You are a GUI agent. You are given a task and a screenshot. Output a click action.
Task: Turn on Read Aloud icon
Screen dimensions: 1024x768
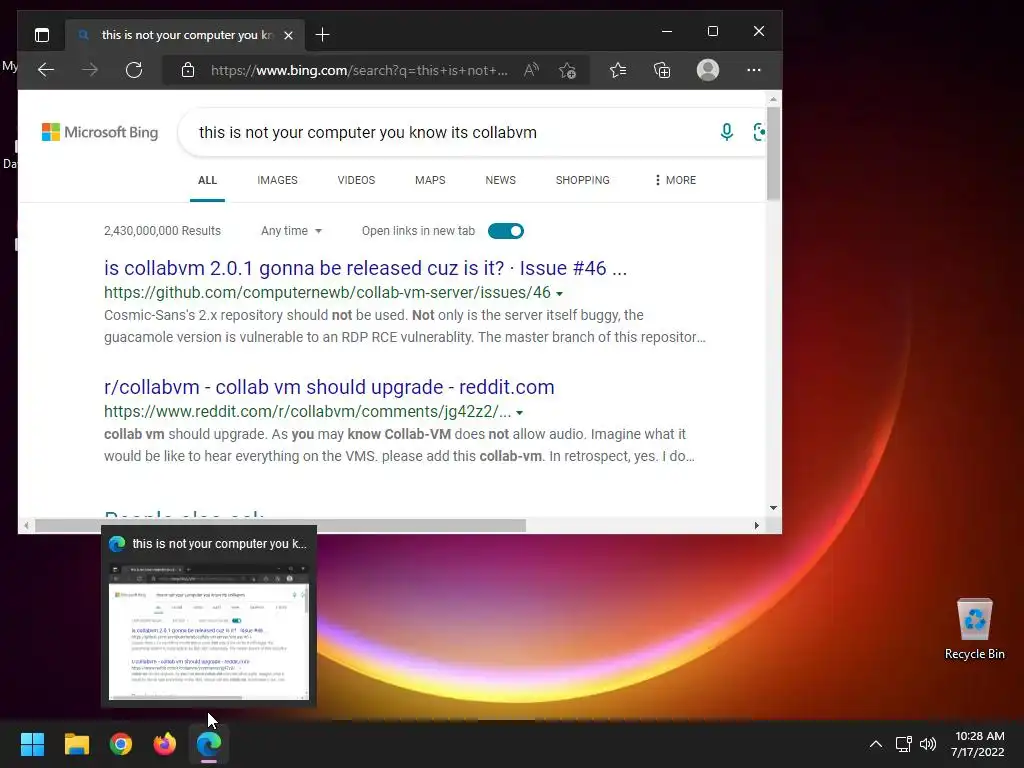point(532,70)
